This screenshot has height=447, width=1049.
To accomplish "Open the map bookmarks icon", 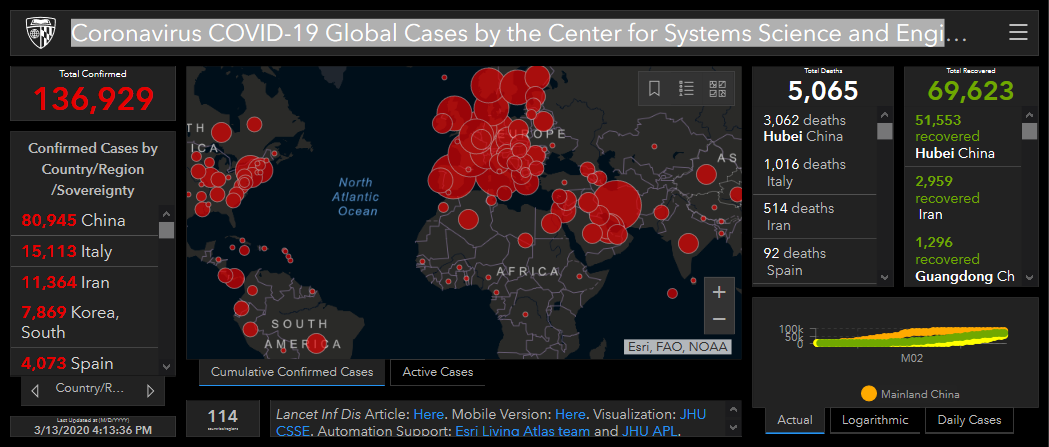I will point(654,88).
